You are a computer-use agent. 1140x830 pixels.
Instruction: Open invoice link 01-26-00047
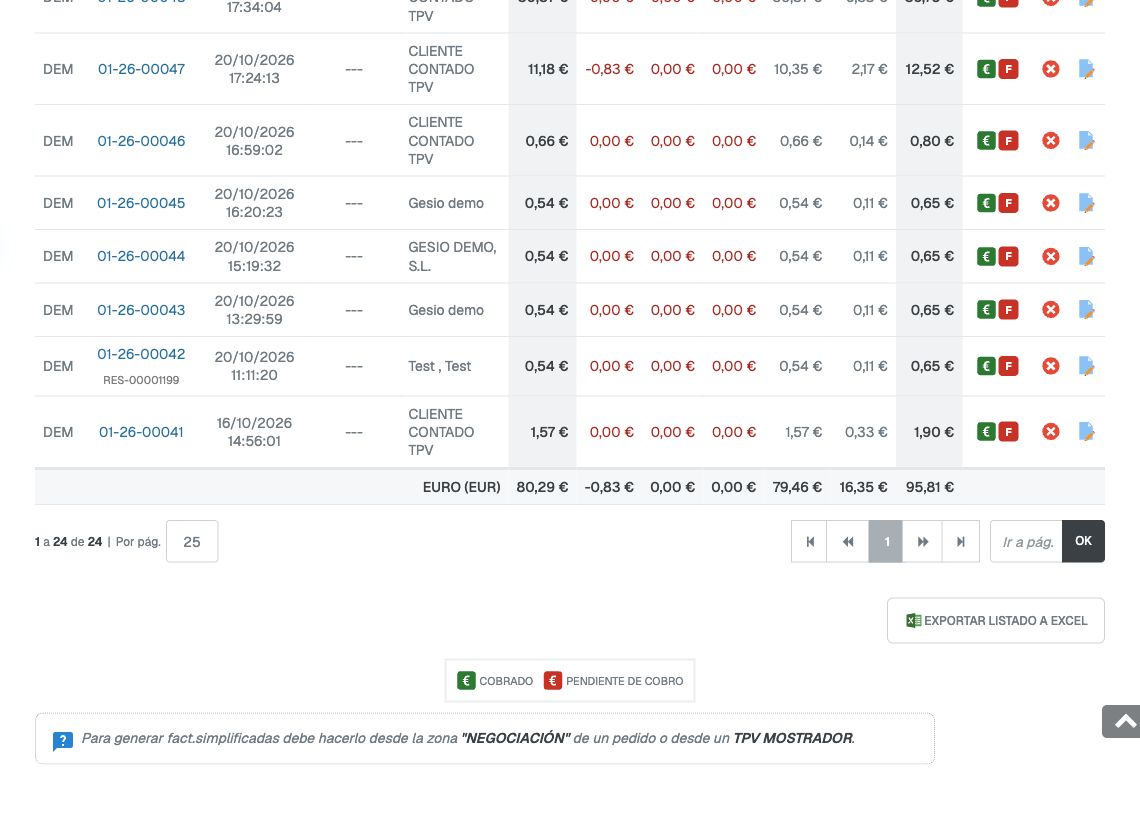click(141, 69)
